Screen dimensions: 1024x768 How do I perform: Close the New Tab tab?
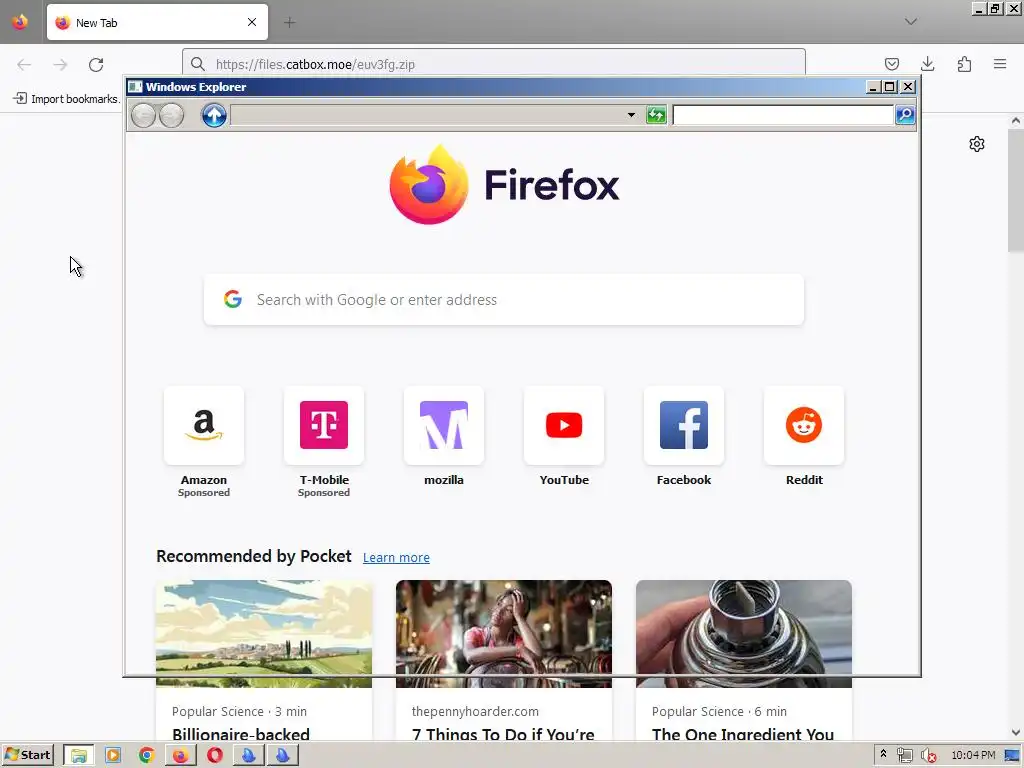(252, 22)
